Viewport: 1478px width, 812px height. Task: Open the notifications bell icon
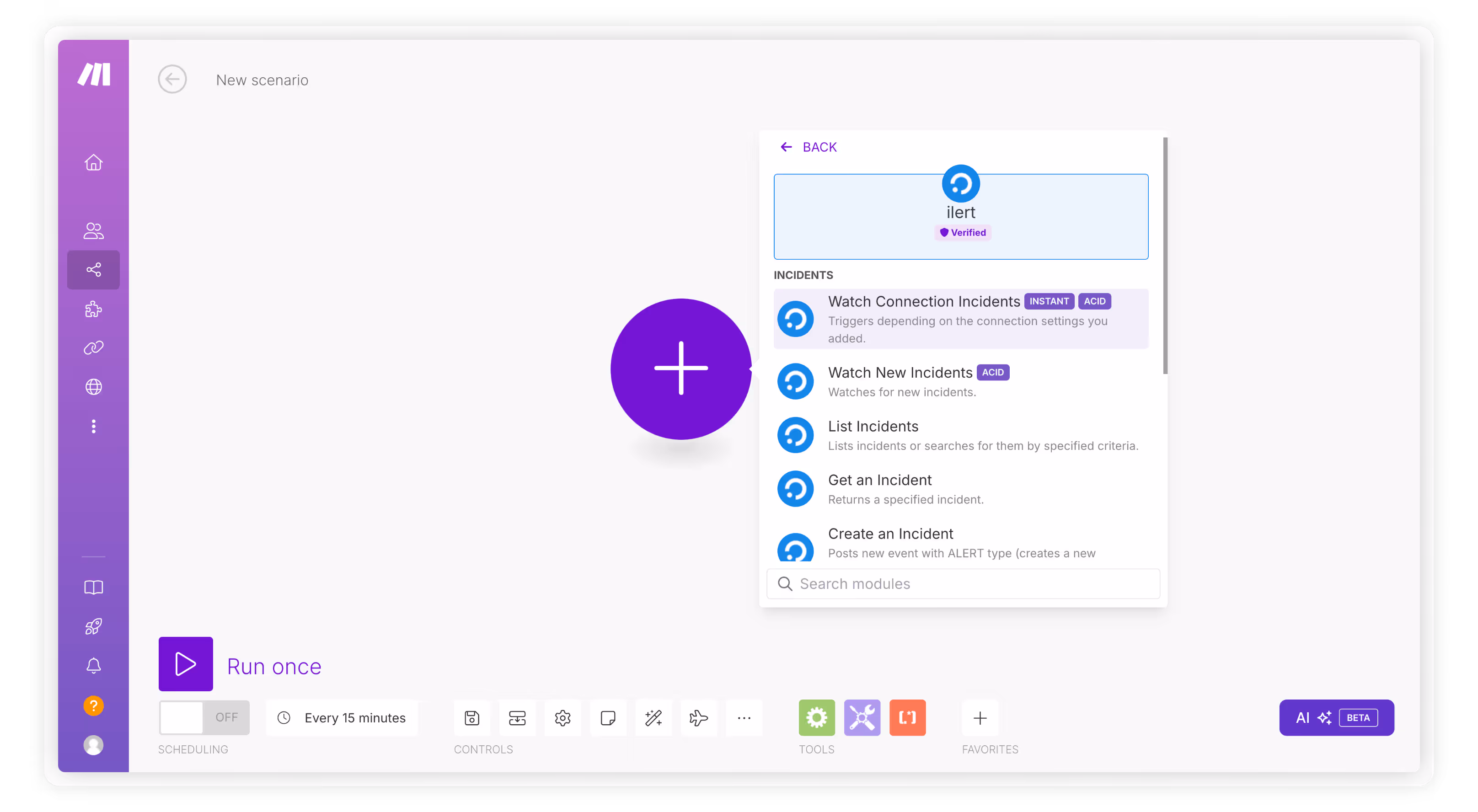click(x=94, y=666)
